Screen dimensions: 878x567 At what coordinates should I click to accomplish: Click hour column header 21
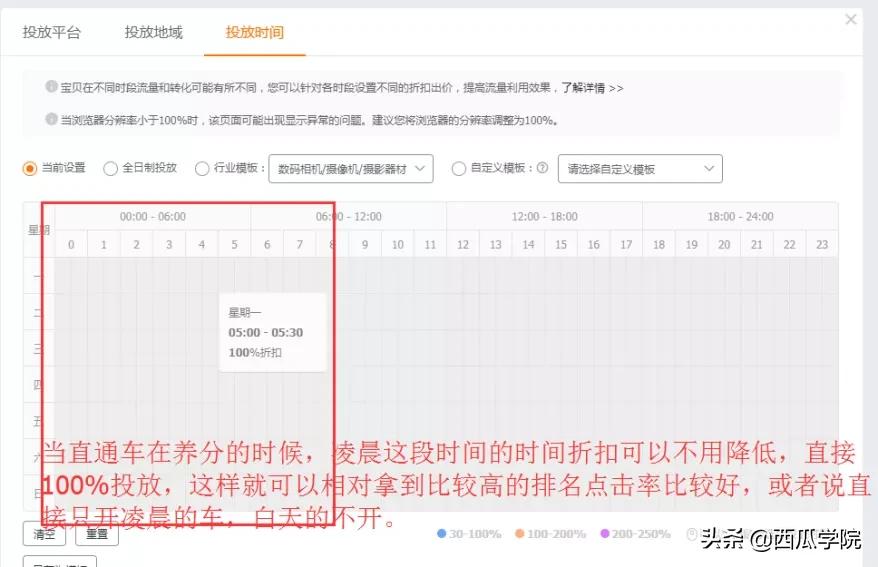pyautogui.click(x=757, y=245)
